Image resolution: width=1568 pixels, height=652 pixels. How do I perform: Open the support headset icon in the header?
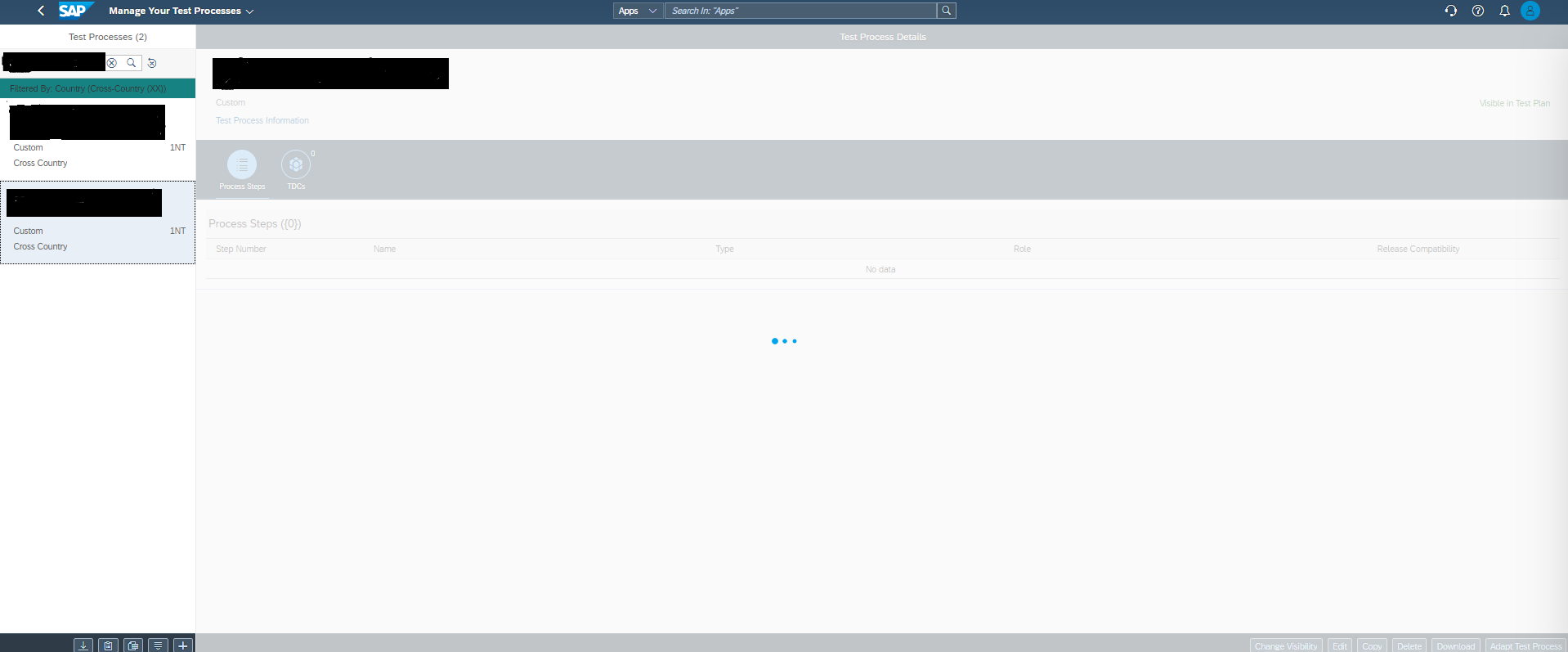point(1451,11)
